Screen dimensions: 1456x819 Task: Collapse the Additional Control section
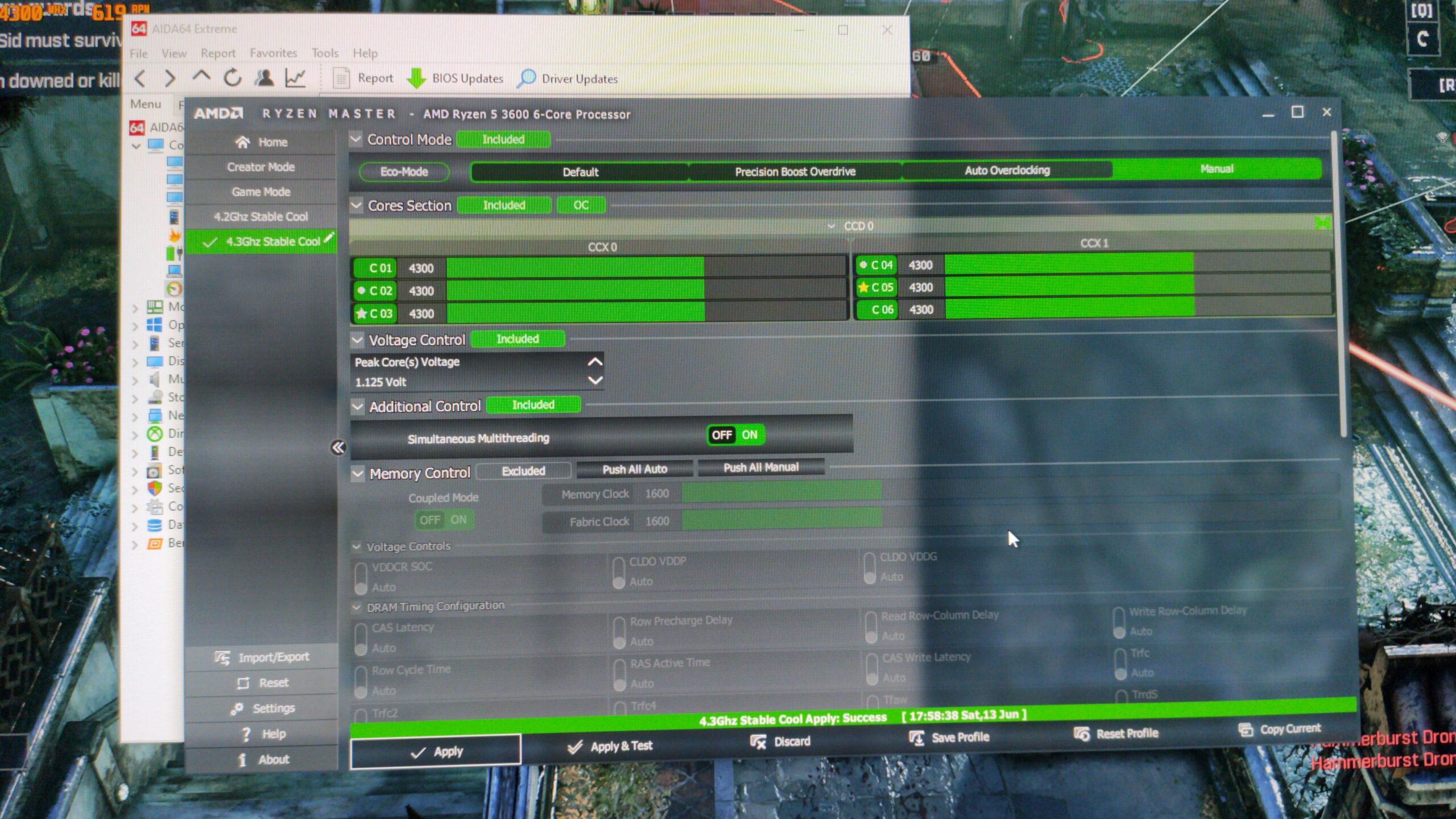[x=358, y=406]
